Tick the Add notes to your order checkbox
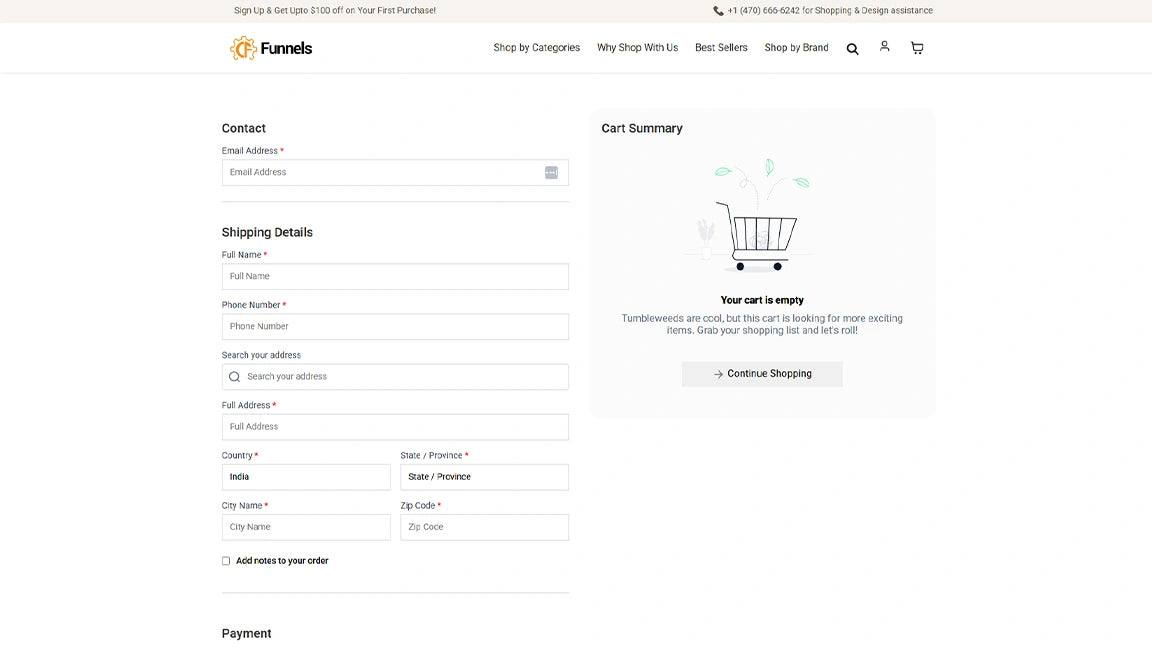This screenshot has width=1152, height=648. pyautogui.click(x=226, y=561)
